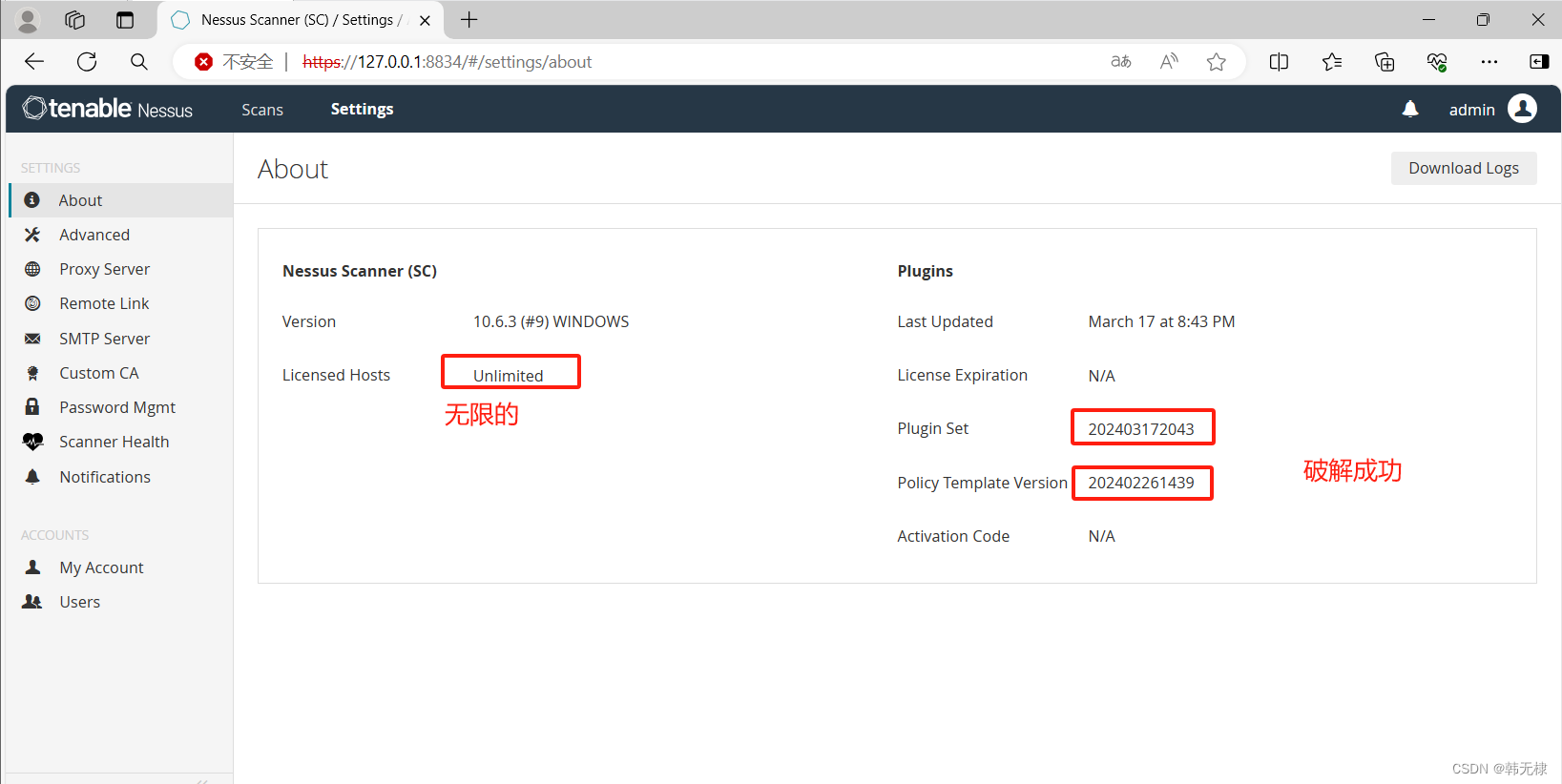
Task: Click the Remote Link icon
Action: point(32,303)
